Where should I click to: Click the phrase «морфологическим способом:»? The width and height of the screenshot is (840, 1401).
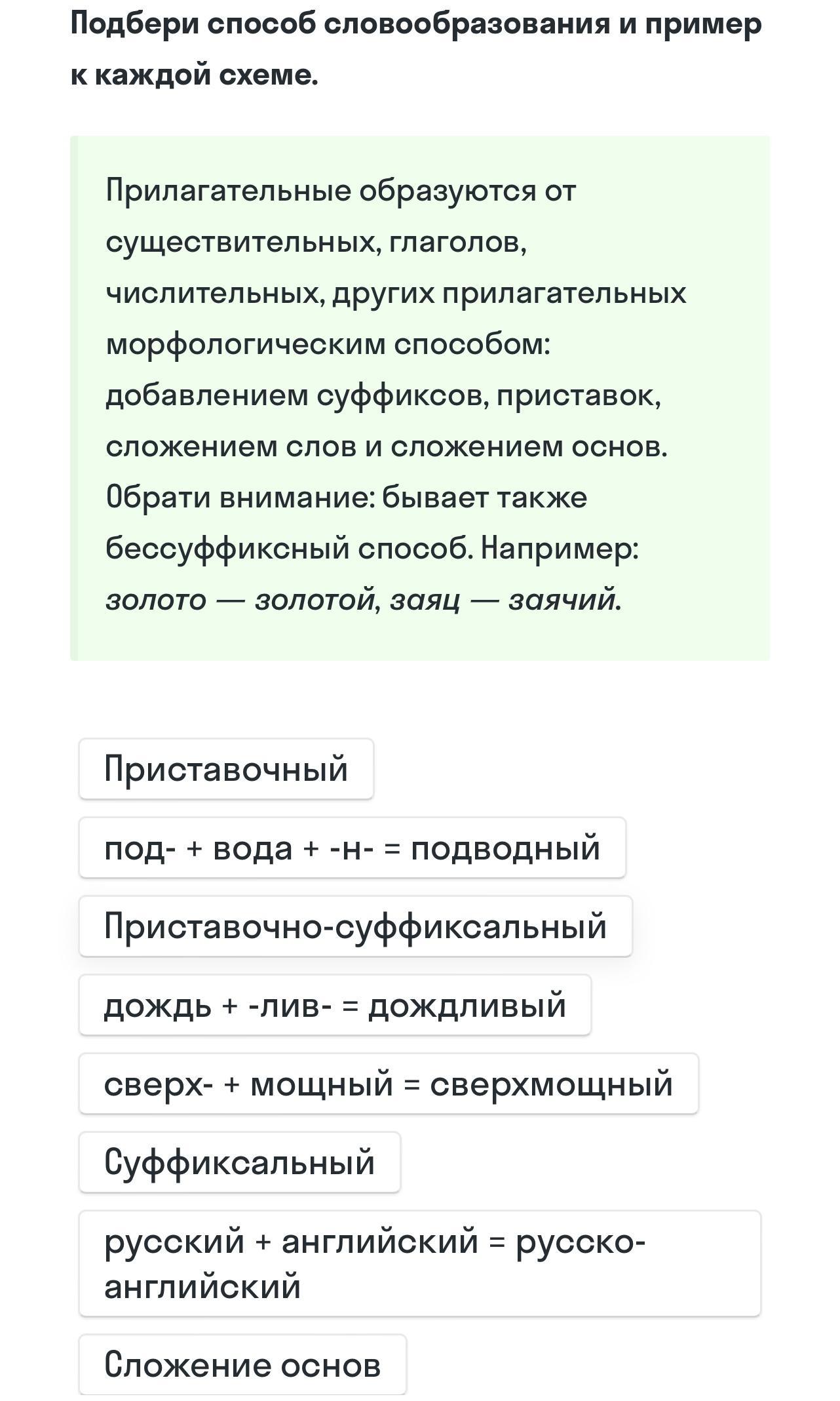pyautogui.click(x=328, y=344)
